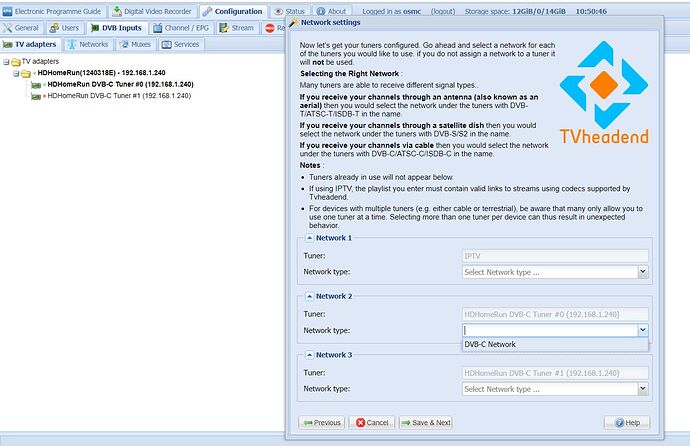
Task: Click the logout link
Action: click(443, 11)
